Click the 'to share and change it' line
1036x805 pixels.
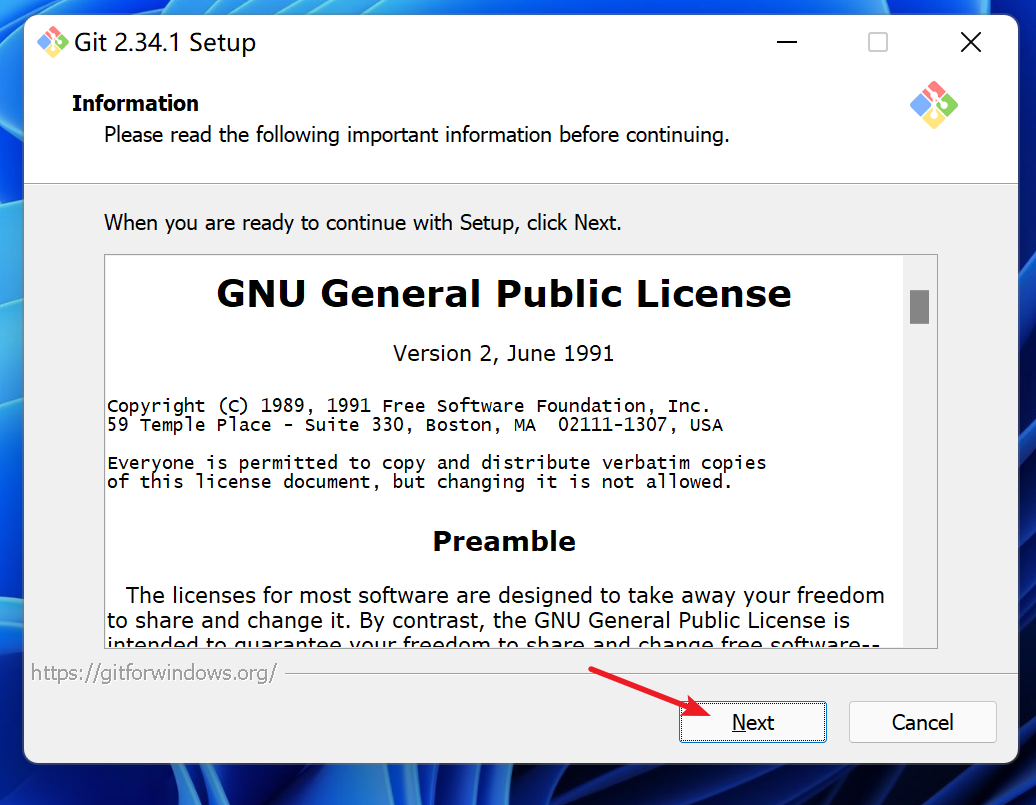[x=478, y=621]
